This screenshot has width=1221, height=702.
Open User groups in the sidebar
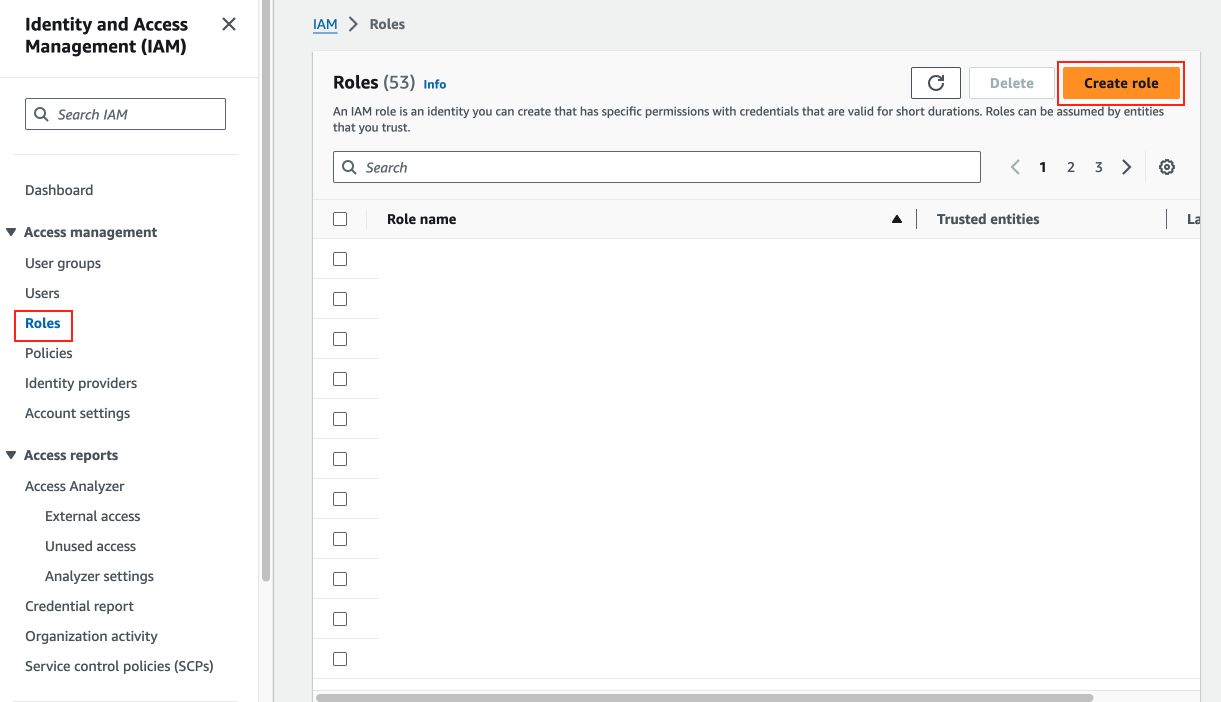(63, 263)
